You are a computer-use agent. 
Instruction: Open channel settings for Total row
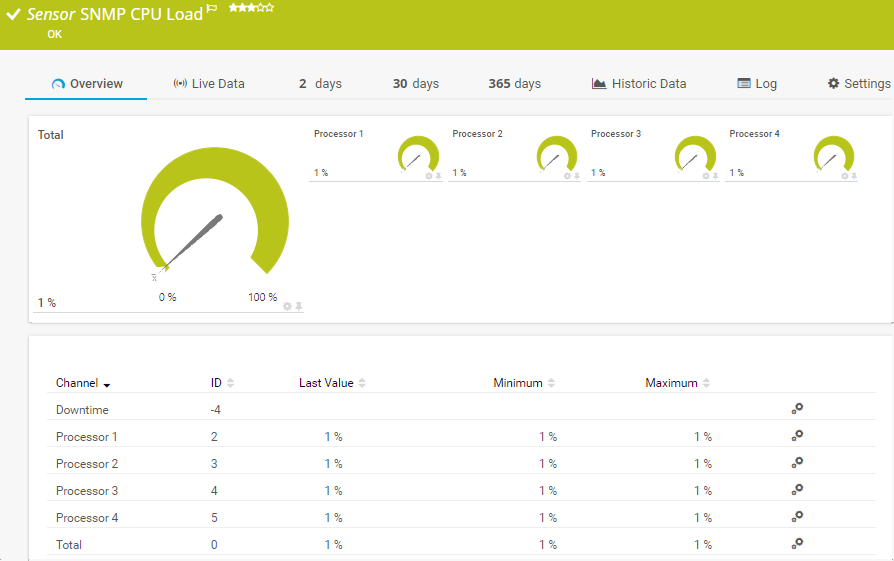pos(797,543)
